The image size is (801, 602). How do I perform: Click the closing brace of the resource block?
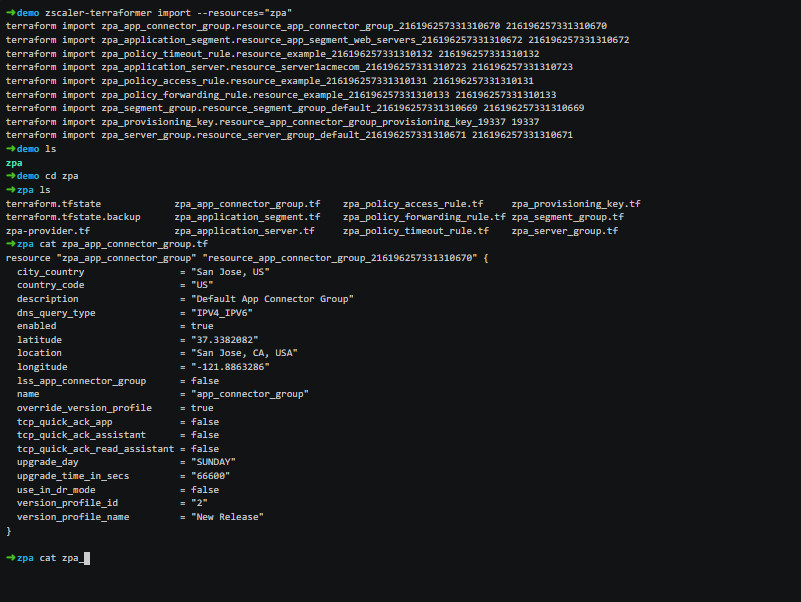(8, 531)
